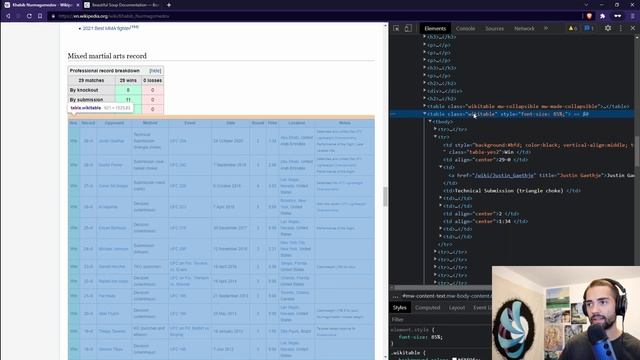640x360 pixels.
Task: Collapse the expanded second tr node
Action: click(435, 137)
